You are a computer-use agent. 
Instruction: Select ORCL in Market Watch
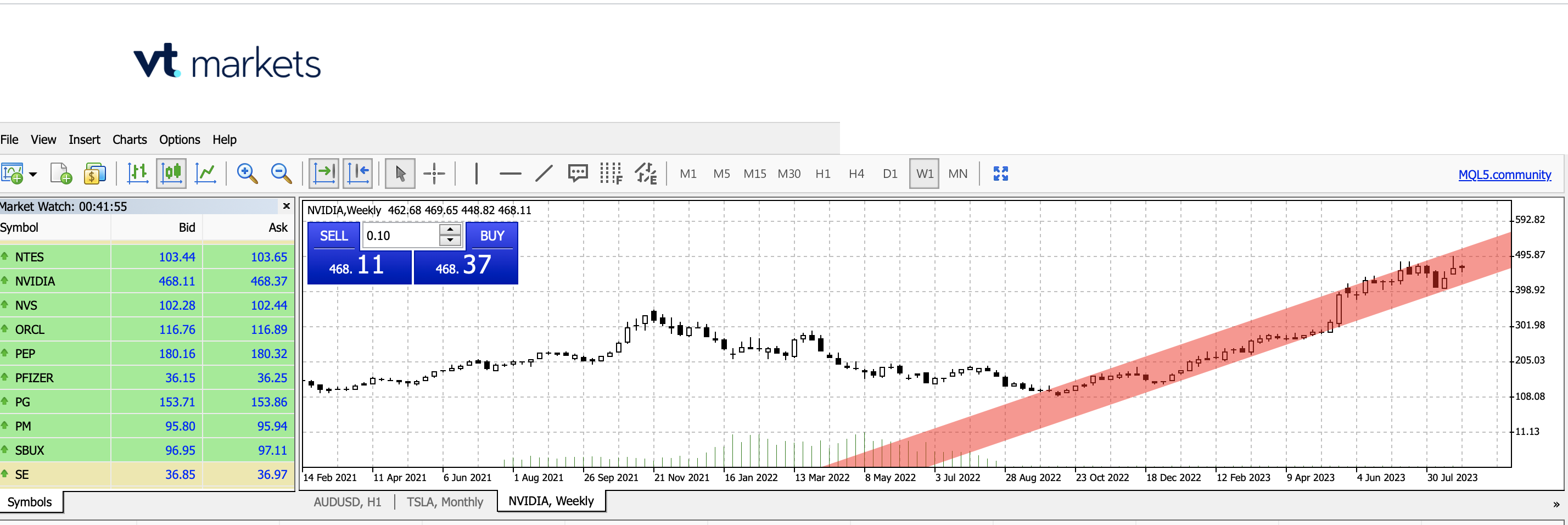pyautogui.click(x=147, y=329)
